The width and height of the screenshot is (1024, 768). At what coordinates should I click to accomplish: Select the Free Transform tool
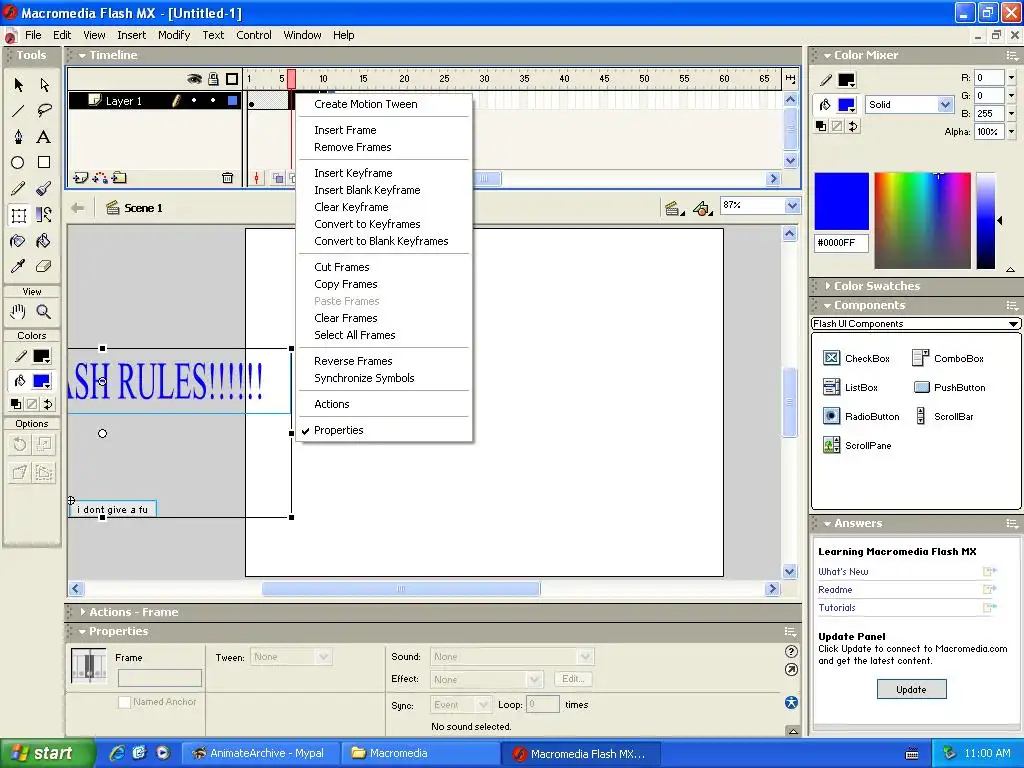click(x=18, y=215)
